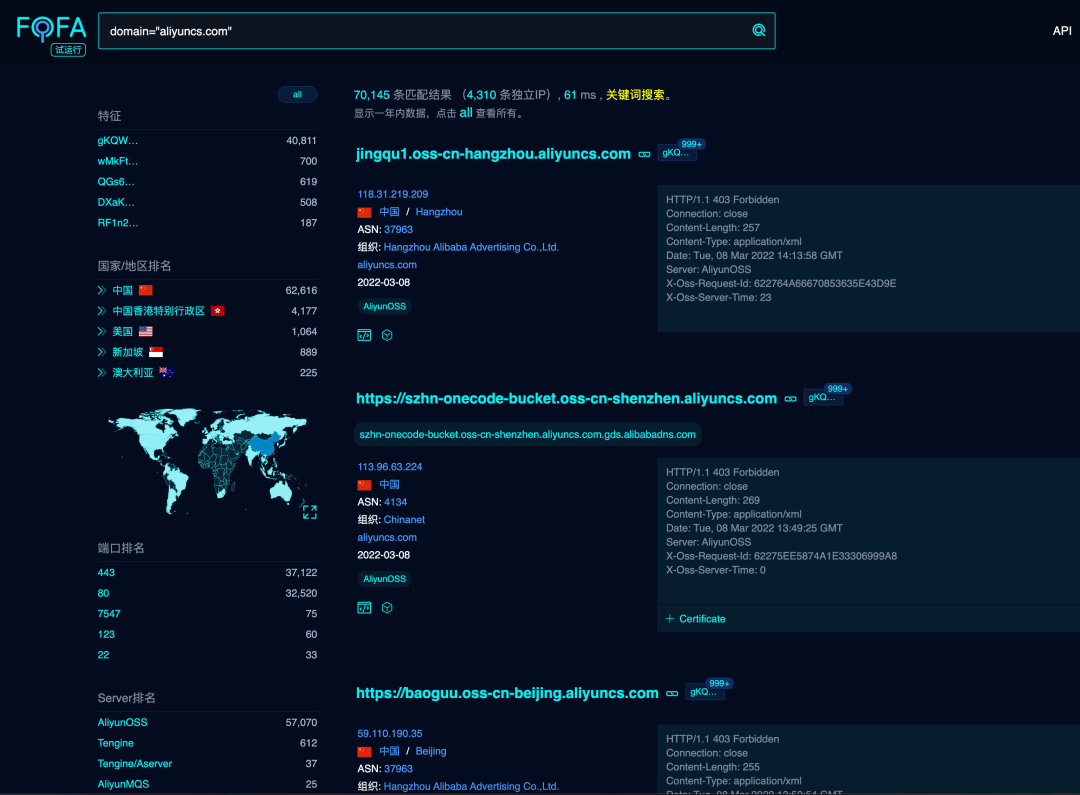Filter by port 22
Screen dimensions: 1080x795
103,655
